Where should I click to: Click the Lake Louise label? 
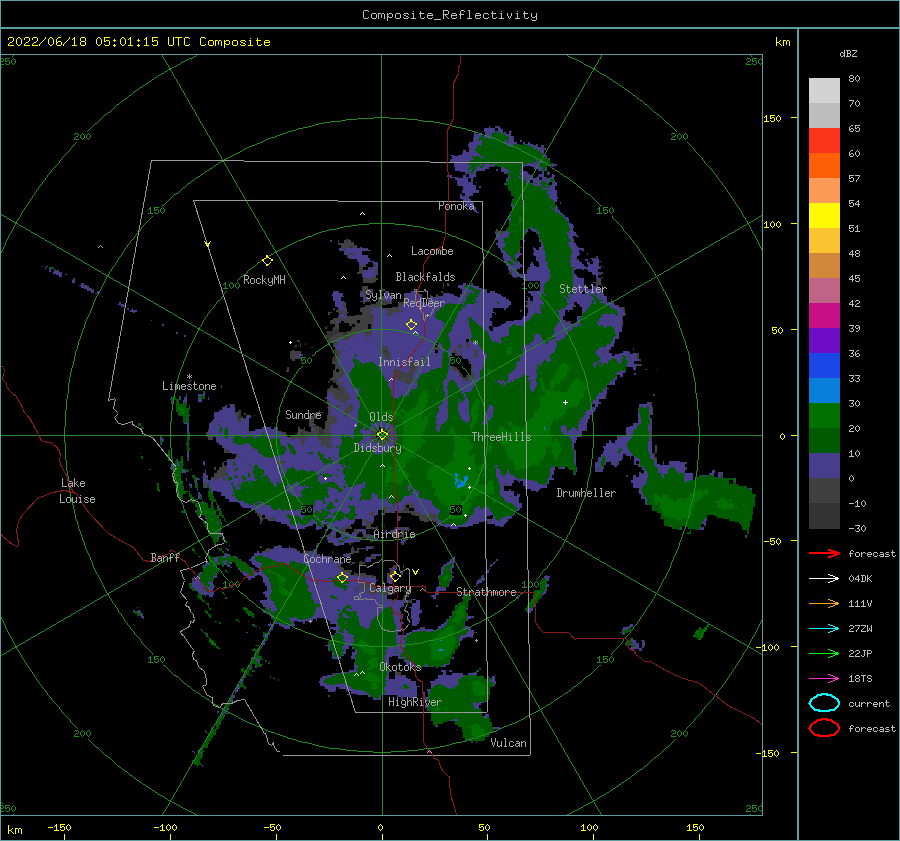77,491
